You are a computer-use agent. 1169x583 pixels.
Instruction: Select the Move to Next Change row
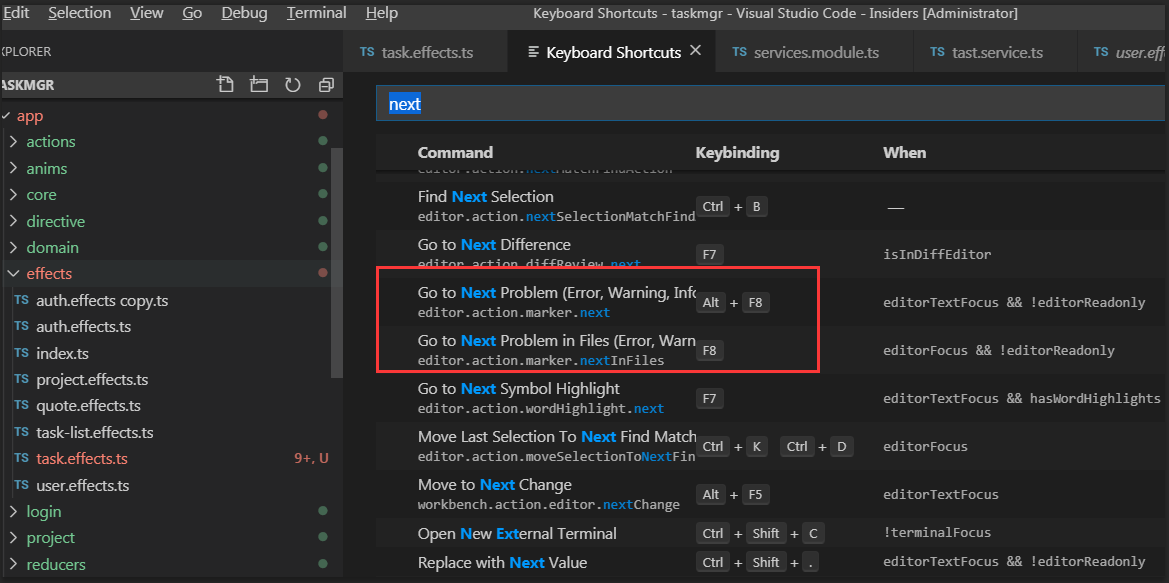tap(772, 494)
